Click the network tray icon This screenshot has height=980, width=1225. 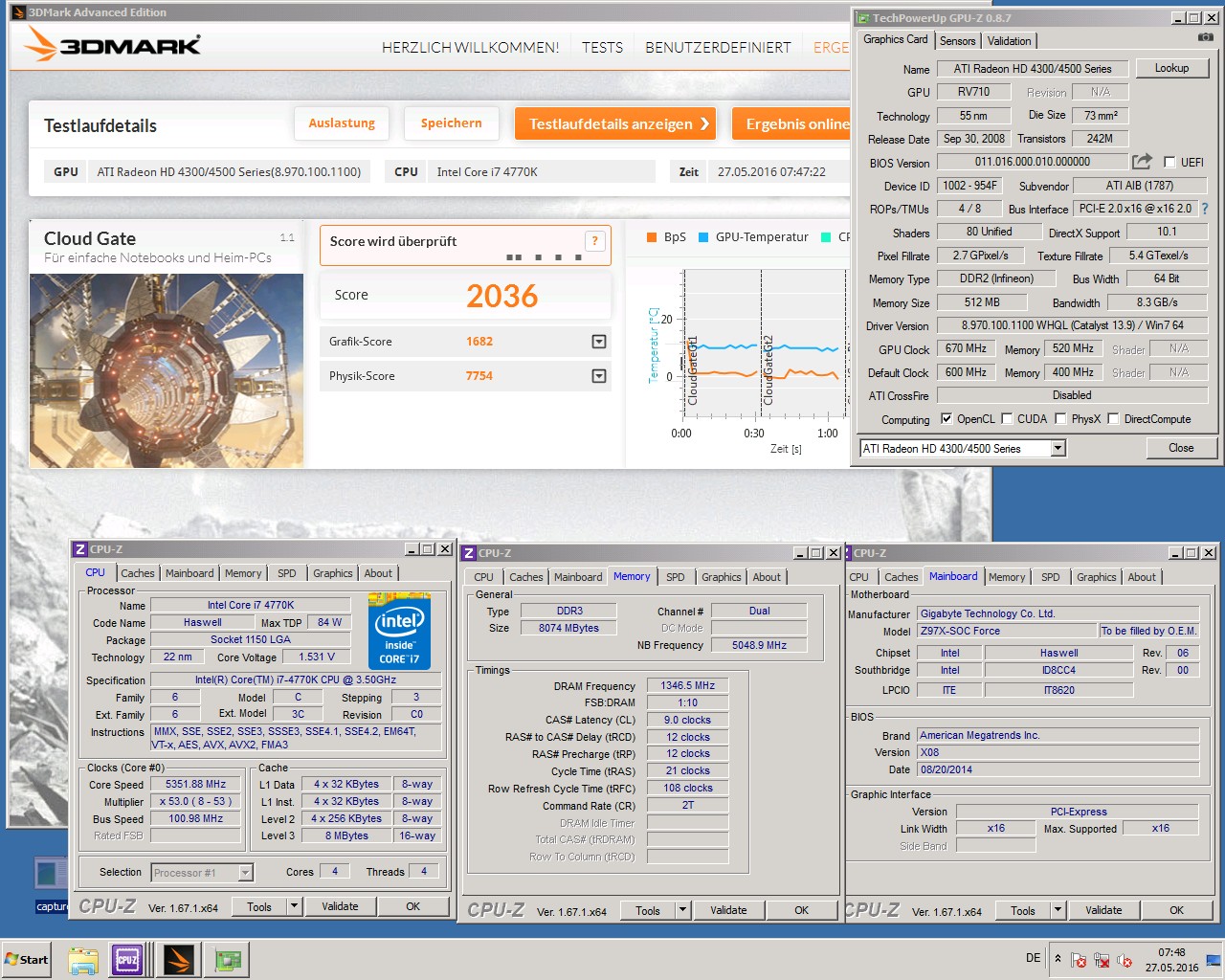(x=1102, y=960)
